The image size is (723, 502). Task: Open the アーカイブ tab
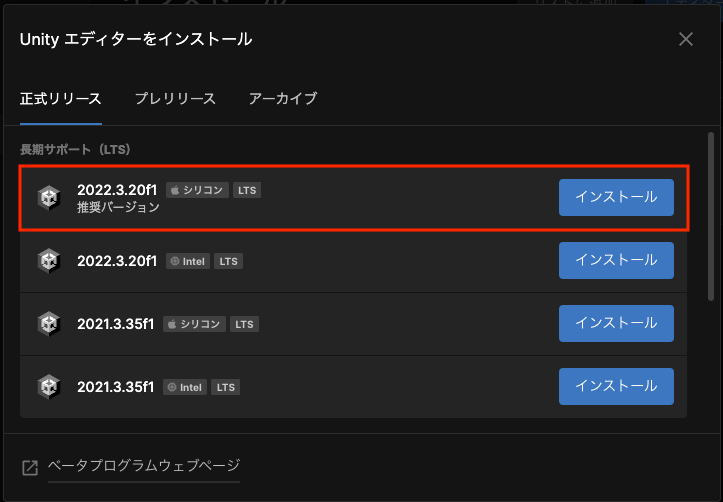pos(283,99)
